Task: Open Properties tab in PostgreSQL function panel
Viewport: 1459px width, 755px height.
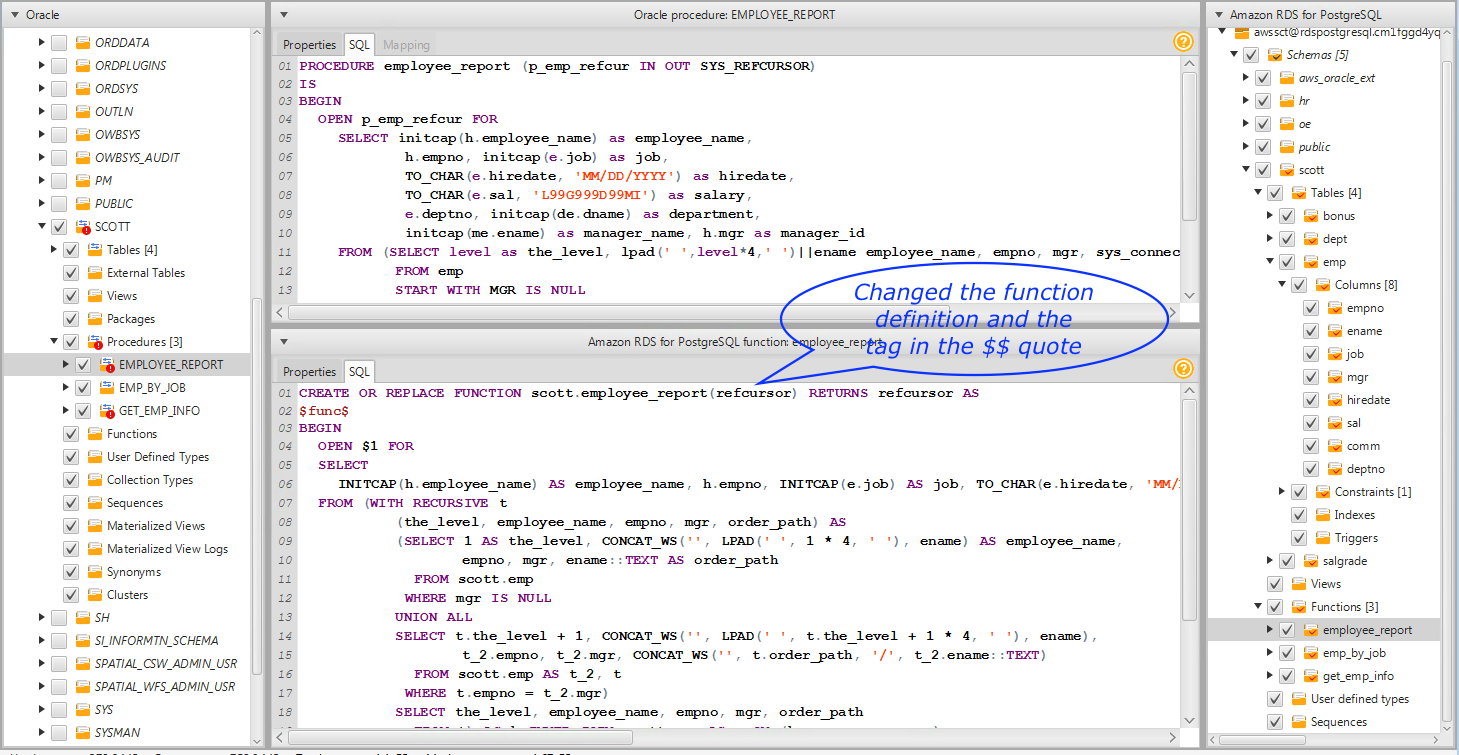Action: coord(309,372)
